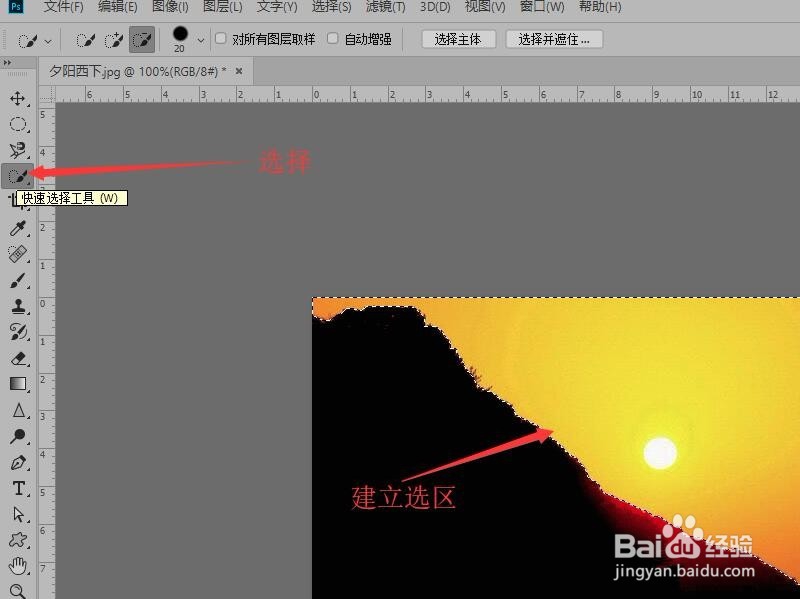This screenshot has width=800, height=599.
Task: Click the Photoshop Ps logo icon
Action: coord(16,7)
